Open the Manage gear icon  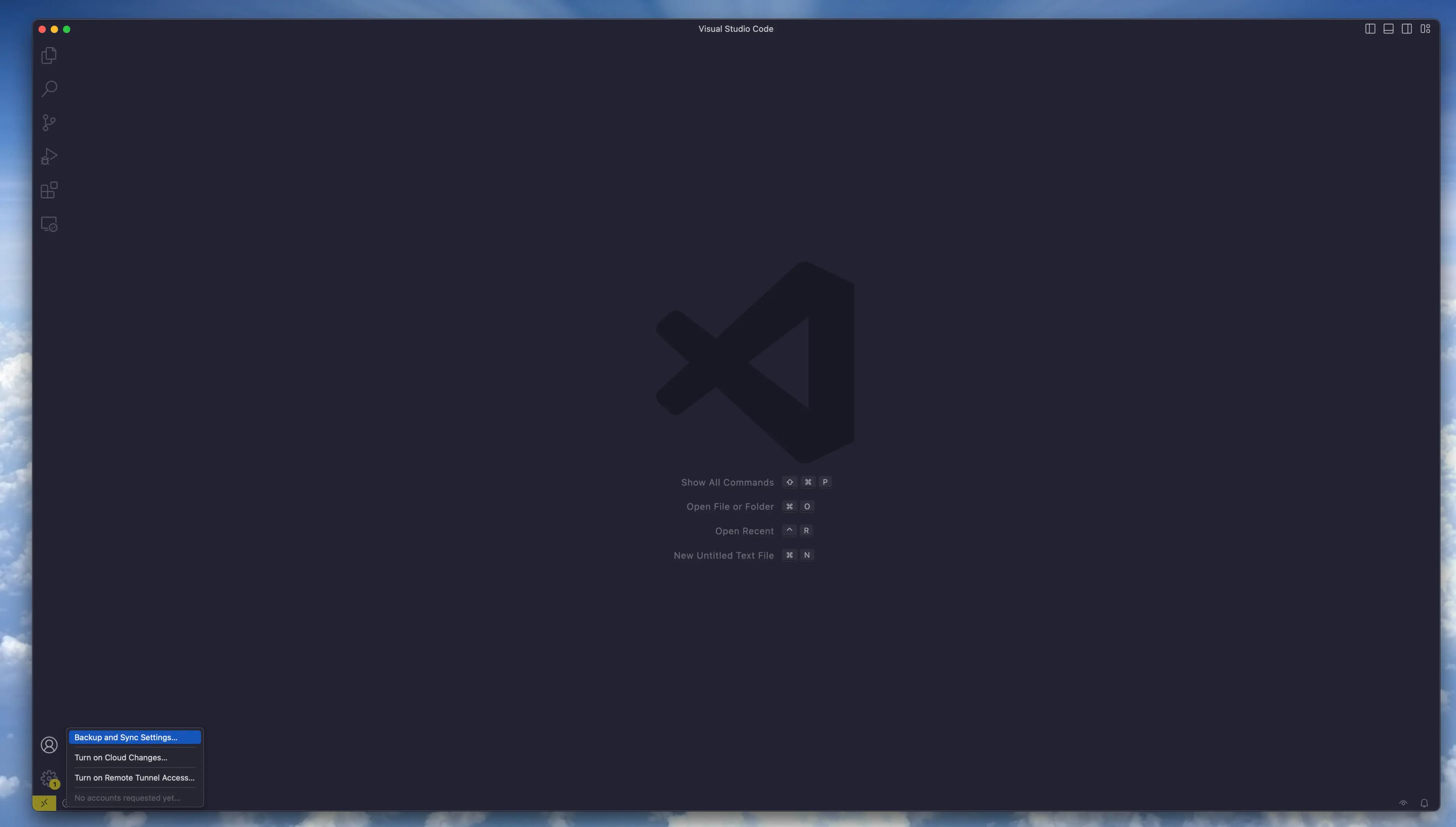coord(49,778)
